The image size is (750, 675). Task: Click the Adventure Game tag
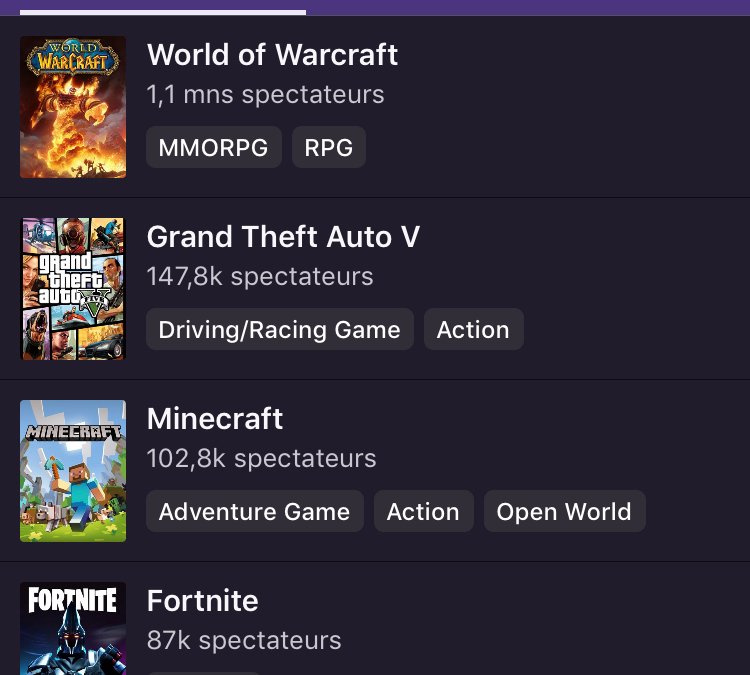pyautogui.click(x=255, y=511)
